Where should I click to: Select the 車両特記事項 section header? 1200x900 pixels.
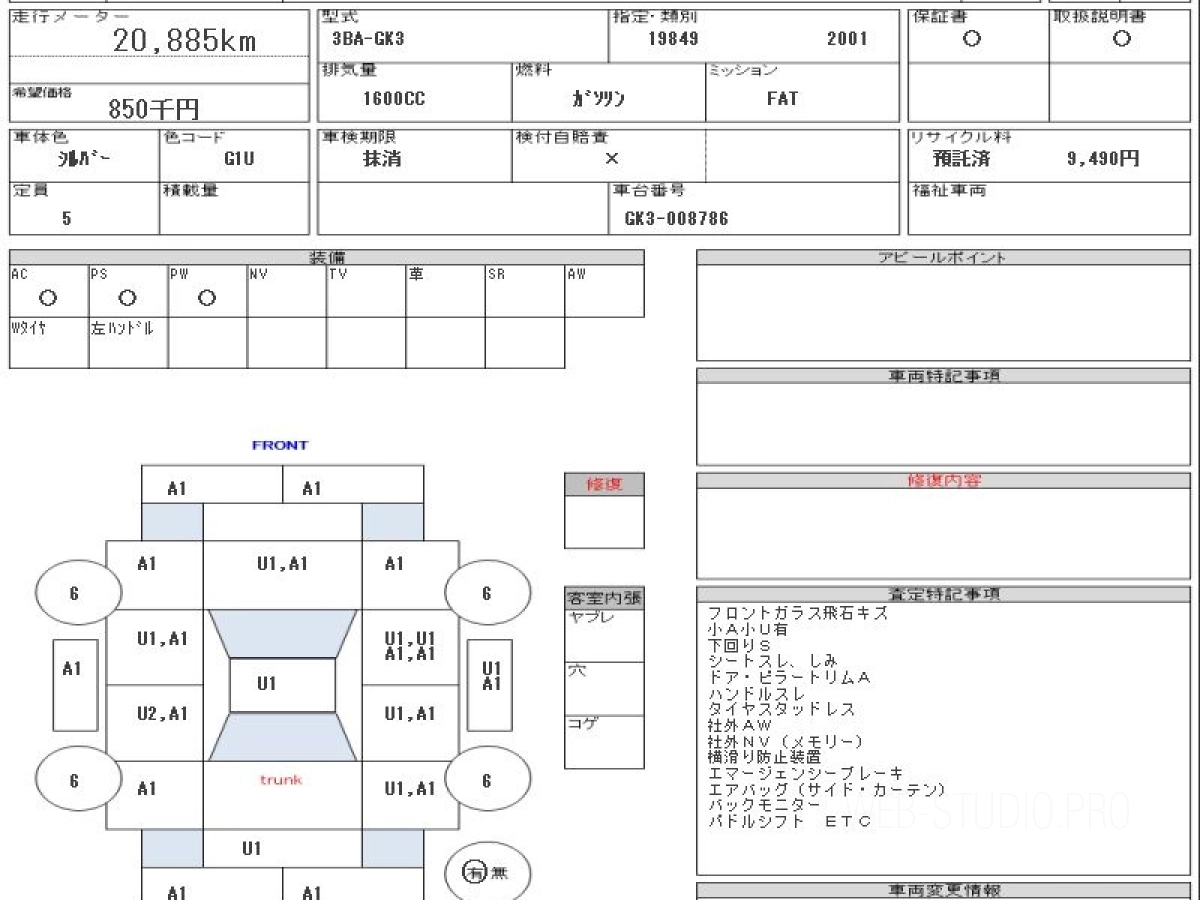tap(943, 375)
